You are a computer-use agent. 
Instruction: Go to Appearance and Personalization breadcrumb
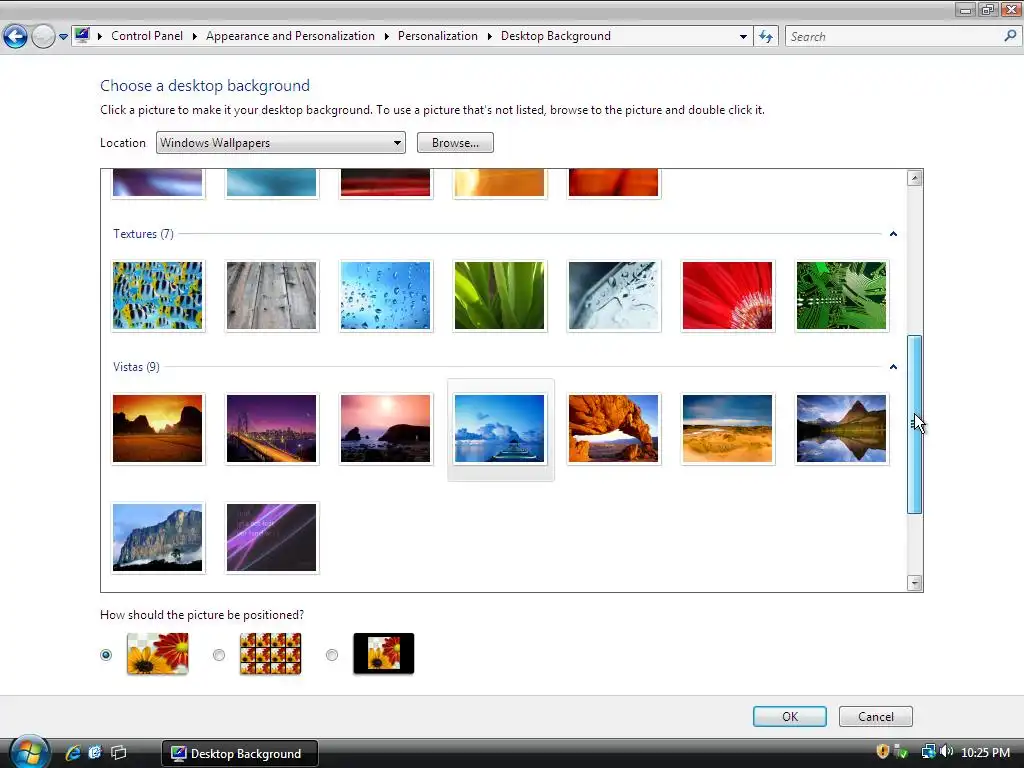click(290, 36)
